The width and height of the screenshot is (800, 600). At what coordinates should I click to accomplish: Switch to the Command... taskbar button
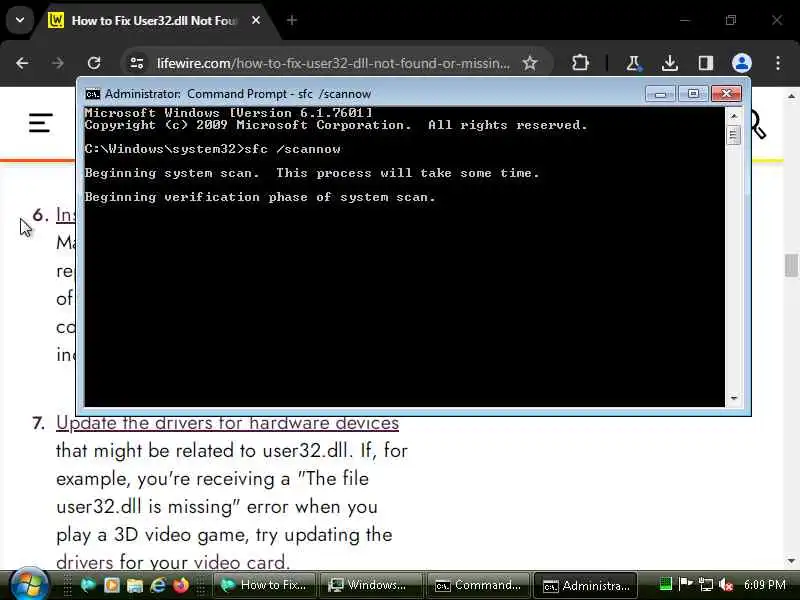[478, 585]
